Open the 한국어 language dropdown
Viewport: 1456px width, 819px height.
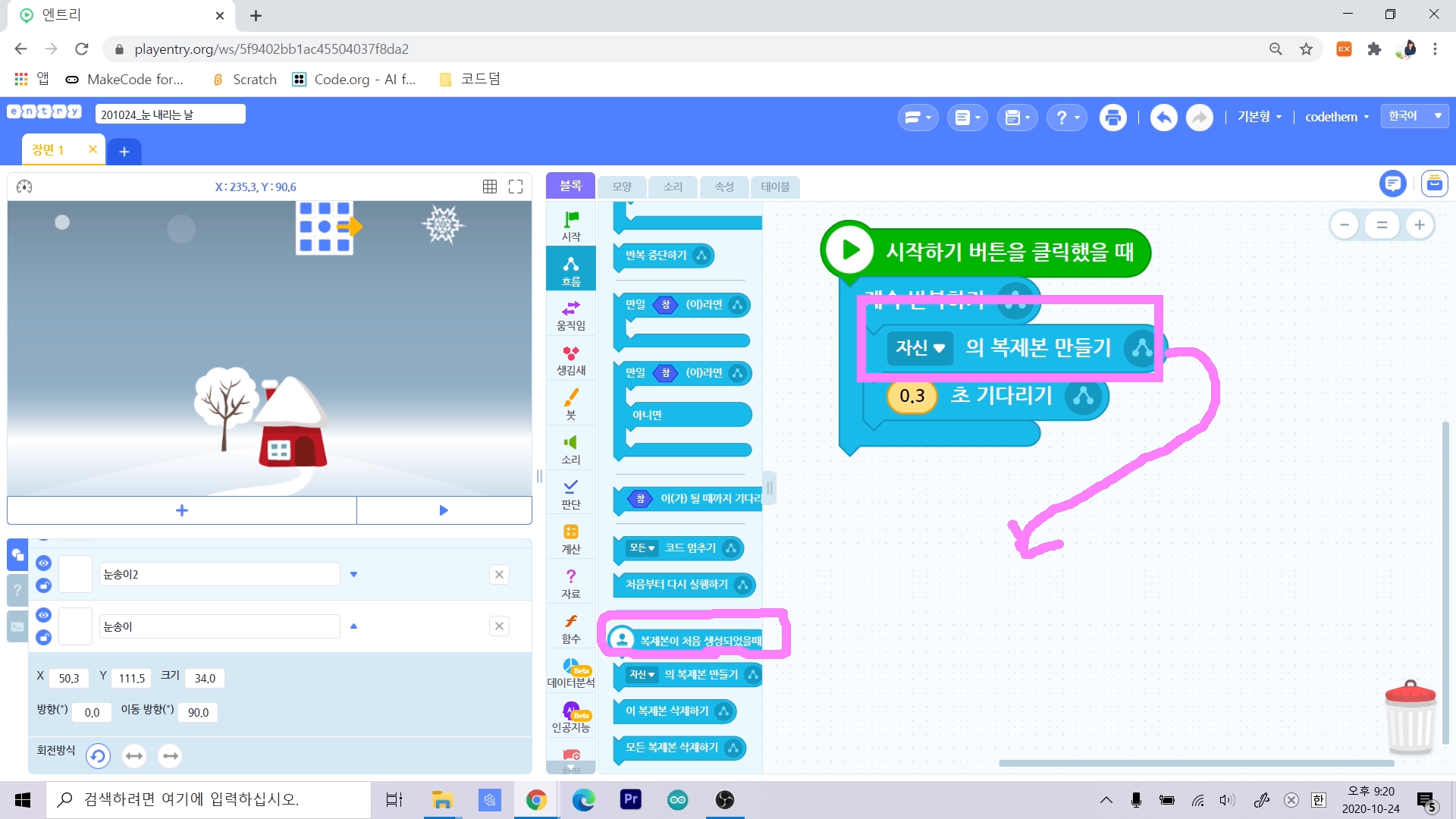(x=1414, y=116)
